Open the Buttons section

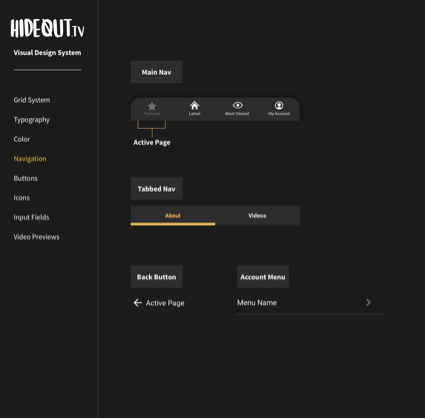pos(26,178)
